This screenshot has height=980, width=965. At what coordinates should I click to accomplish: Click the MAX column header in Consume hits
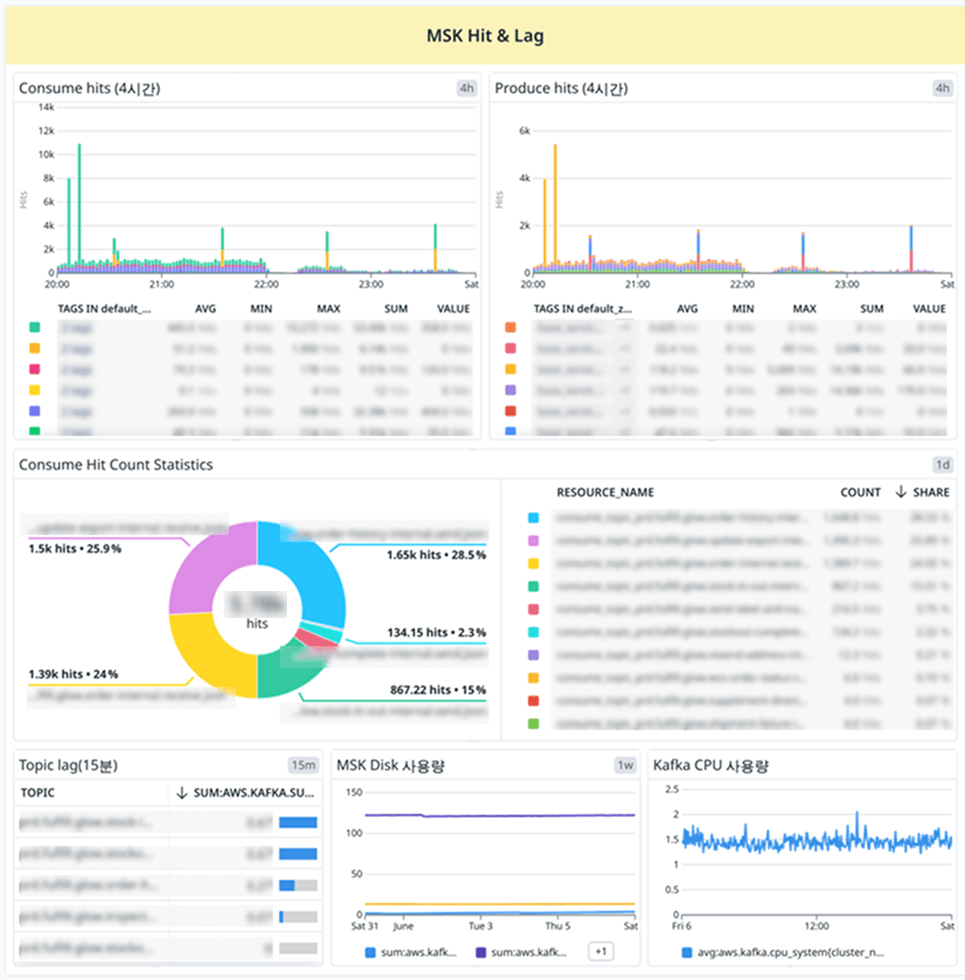coord(329,309)
